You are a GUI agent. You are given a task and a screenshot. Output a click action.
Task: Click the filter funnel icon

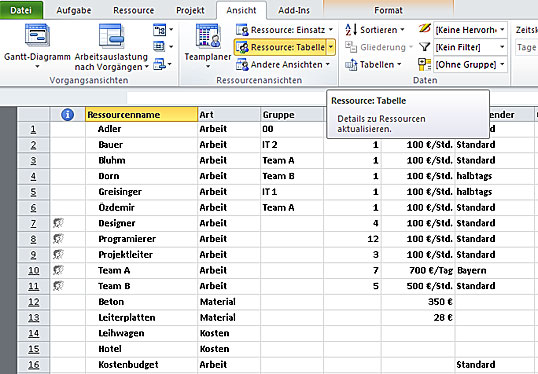pyautogui.click(x=425, y=47)
